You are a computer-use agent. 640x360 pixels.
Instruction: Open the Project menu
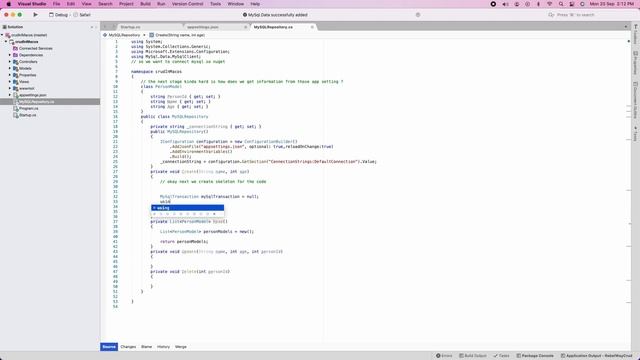pyautogui.click(x=126, y=4)
